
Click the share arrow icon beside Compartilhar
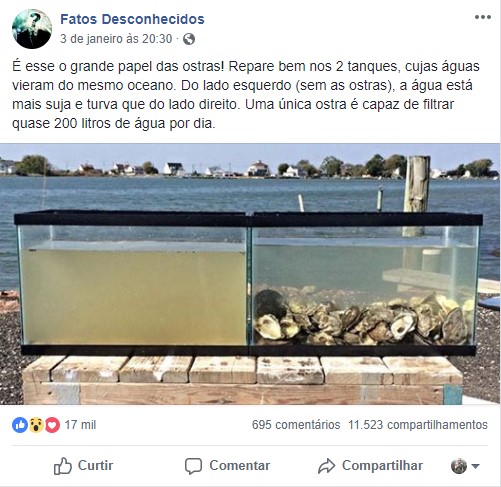326,466
